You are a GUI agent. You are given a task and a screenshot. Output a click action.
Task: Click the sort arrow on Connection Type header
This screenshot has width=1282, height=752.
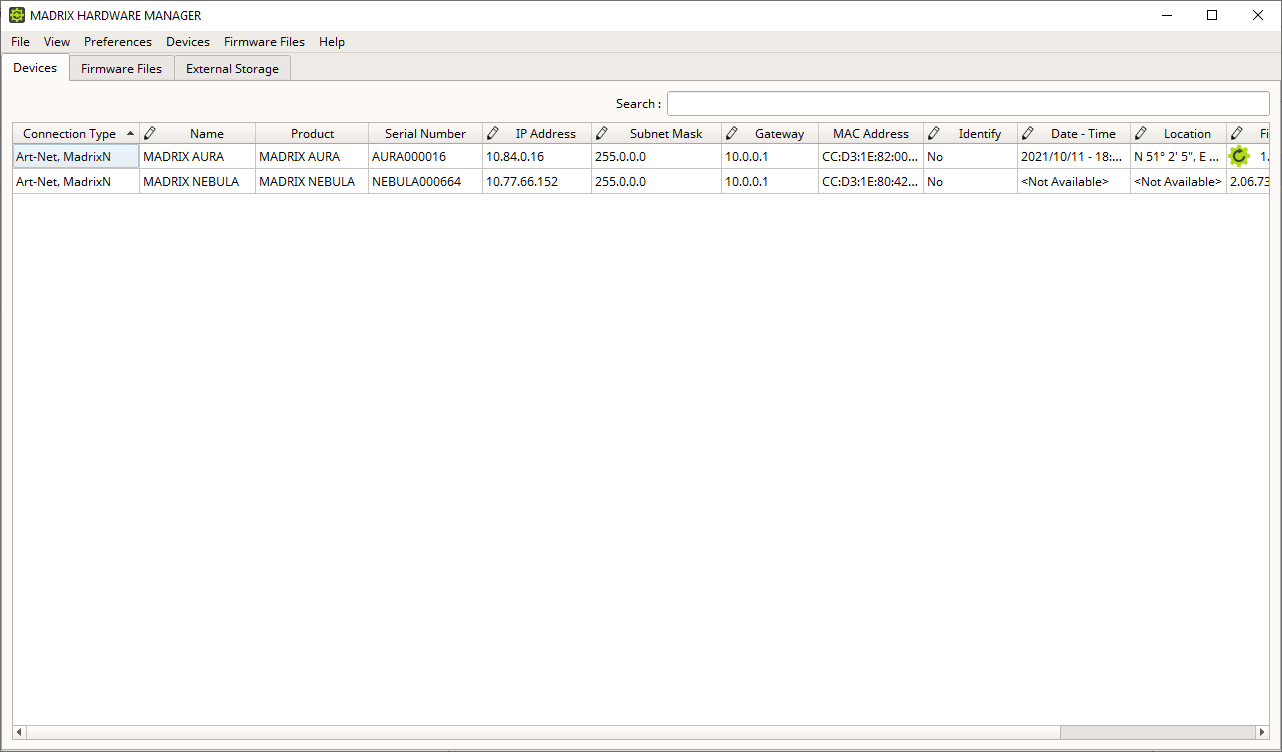130,133
